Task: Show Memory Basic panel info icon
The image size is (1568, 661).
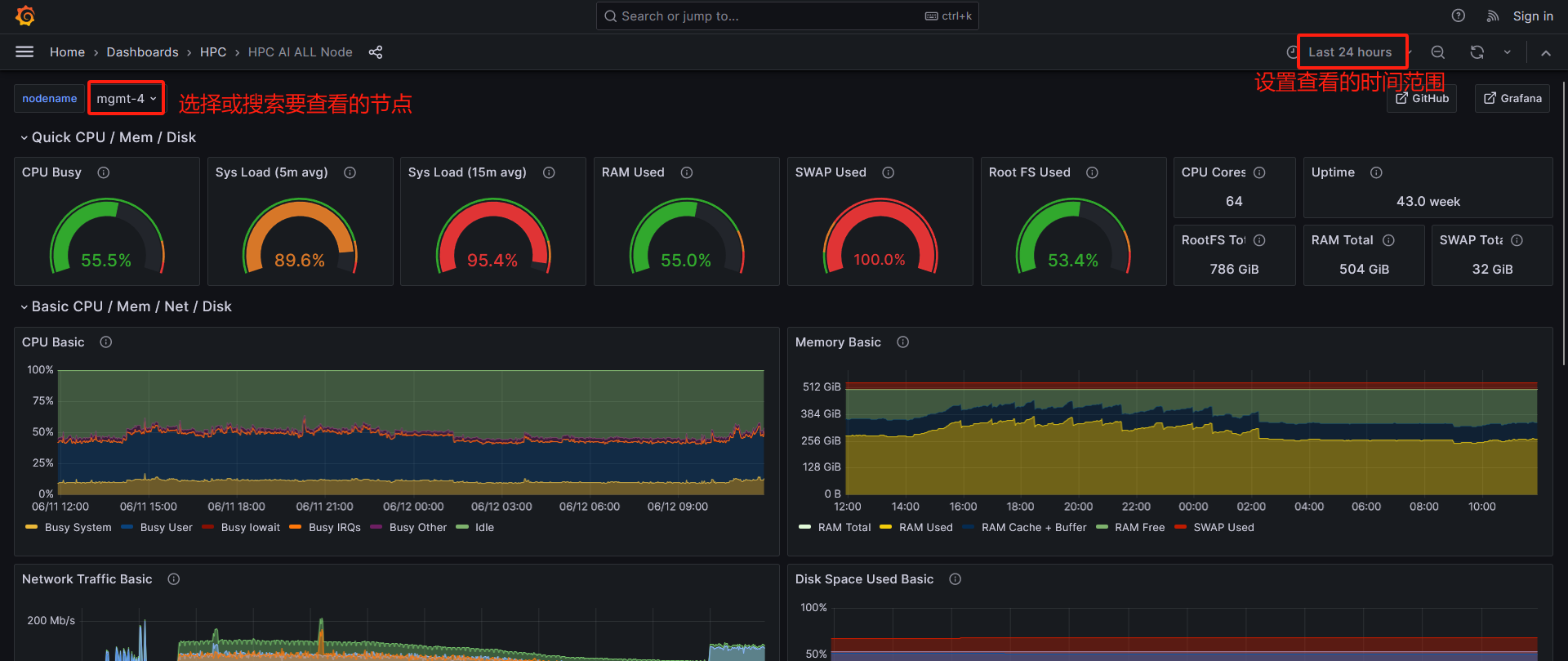Action: (x=902, y=342)
